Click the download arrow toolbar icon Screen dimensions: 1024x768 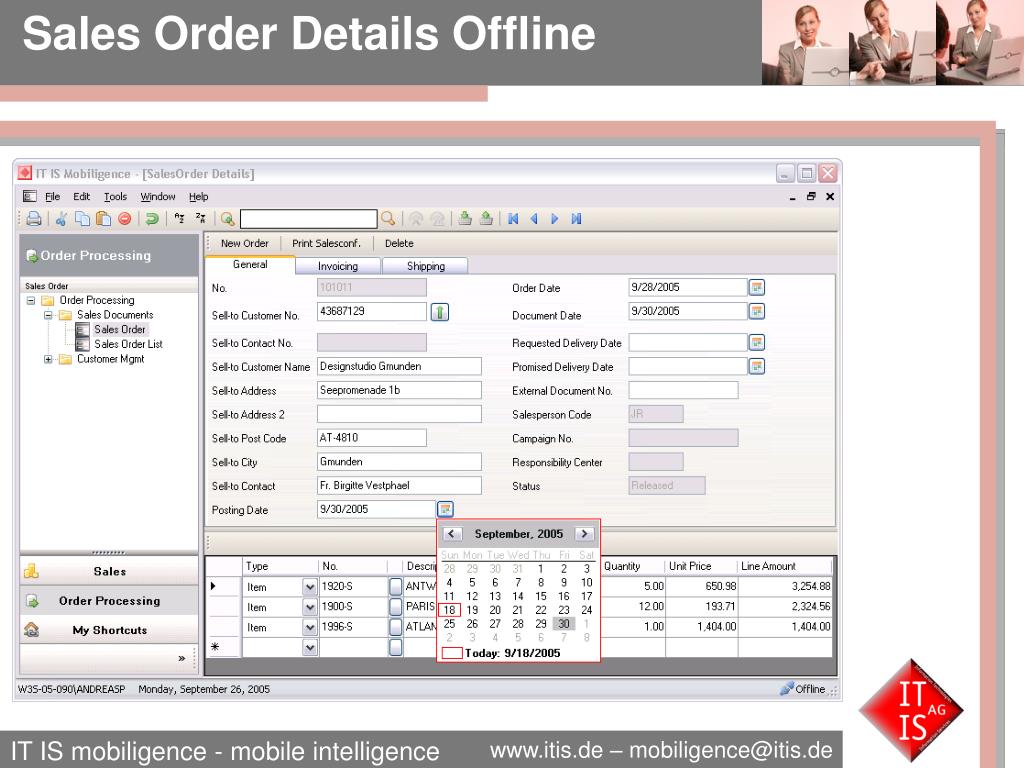pos(464,218)
